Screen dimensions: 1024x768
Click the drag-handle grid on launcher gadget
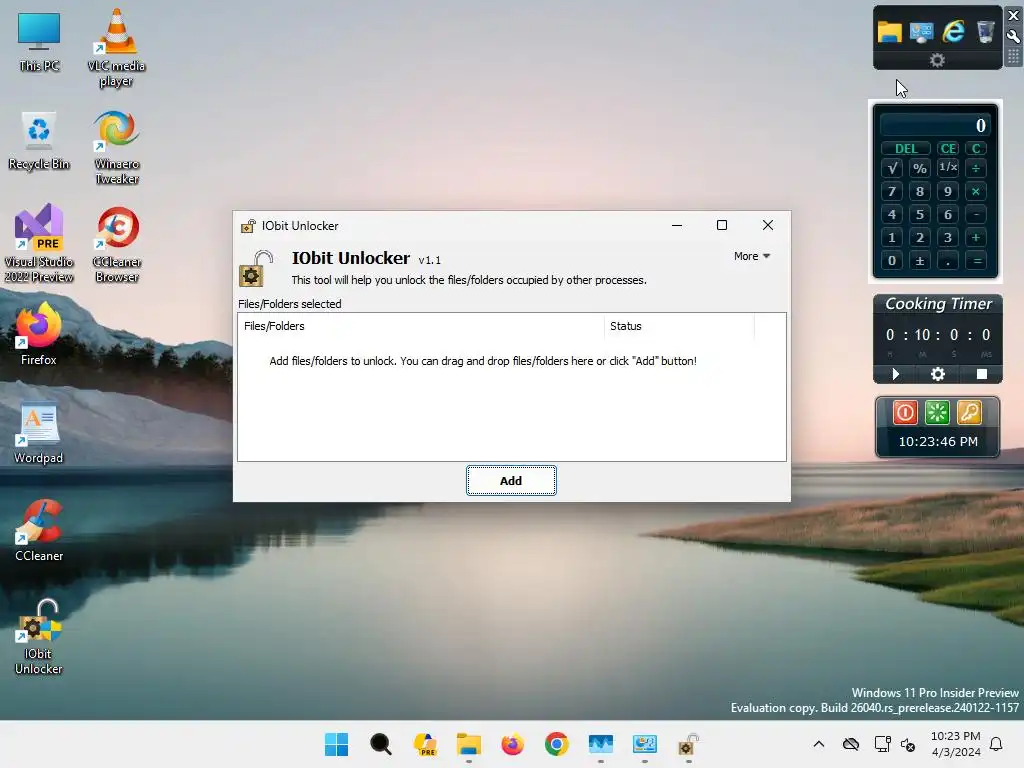point(1014,57)
